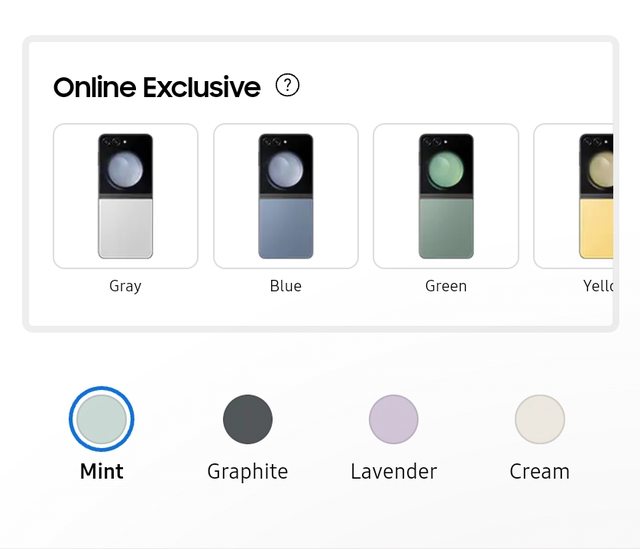Pick the Cream color swatch

pos(539,419)
